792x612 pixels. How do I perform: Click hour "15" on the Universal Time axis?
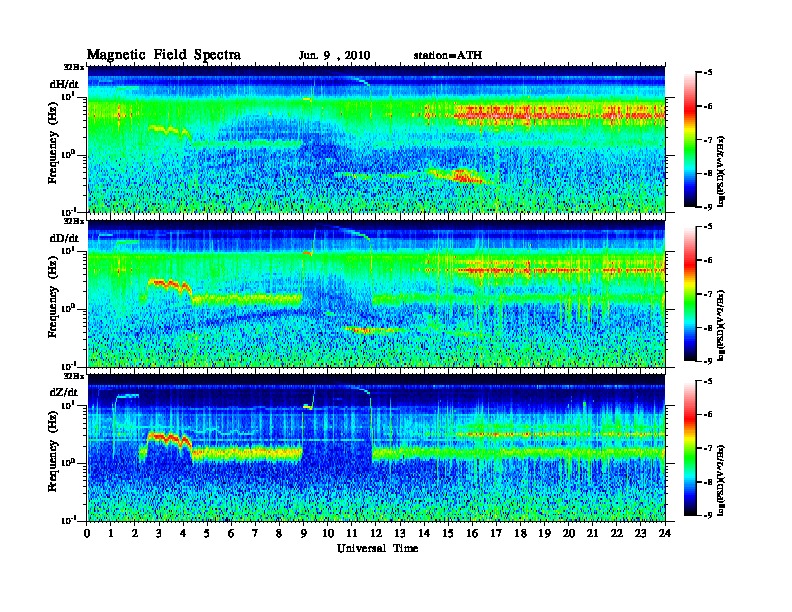pyautogui.click(x=448, y=534)
